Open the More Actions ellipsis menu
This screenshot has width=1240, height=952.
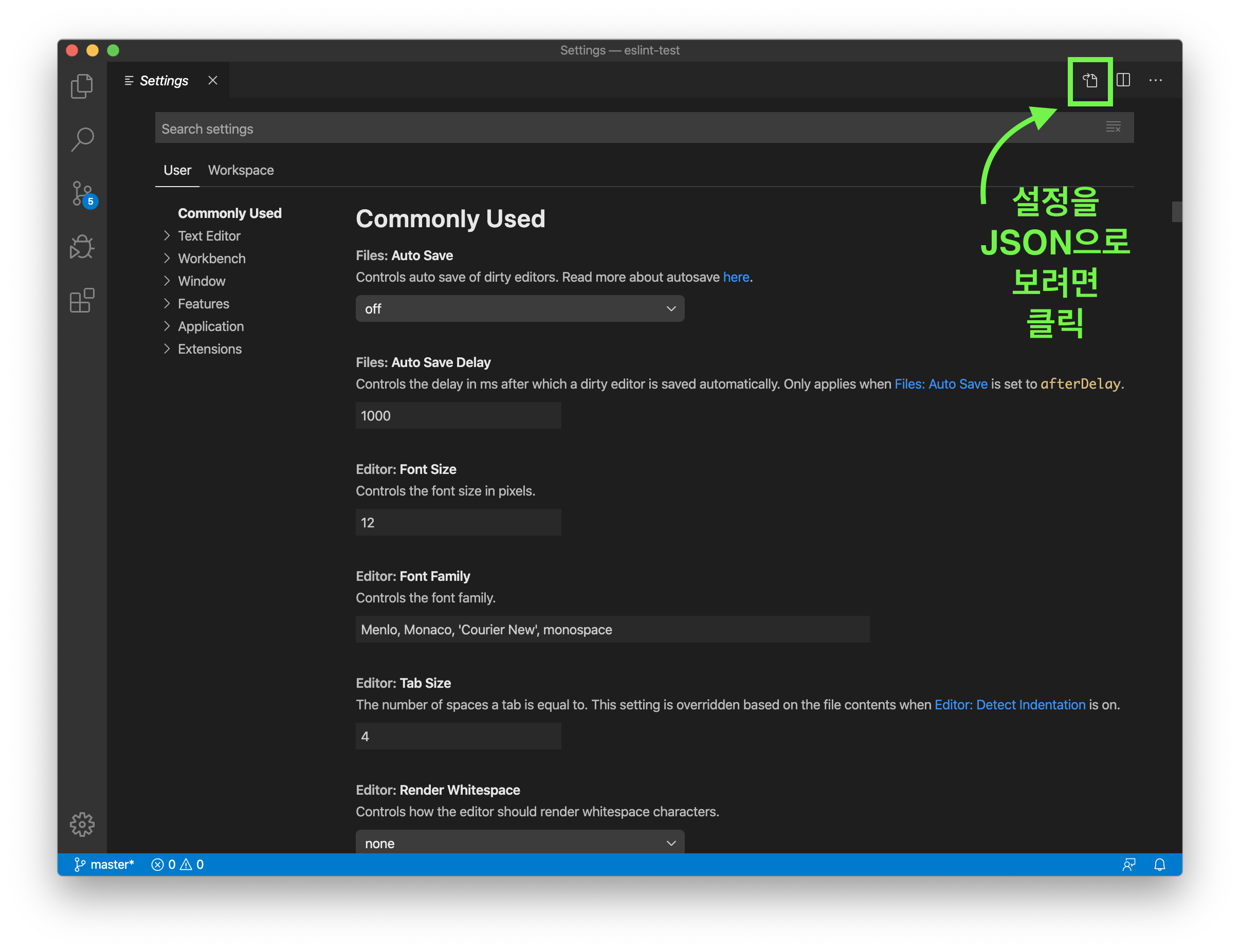(x=1155, y=81)
